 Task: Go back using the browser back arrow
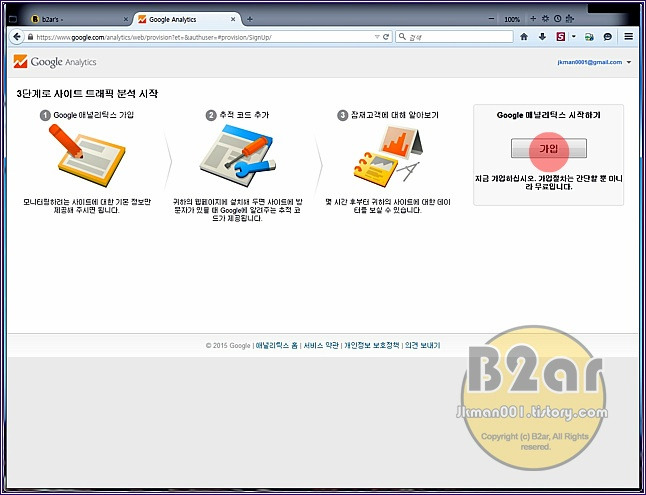16,37
